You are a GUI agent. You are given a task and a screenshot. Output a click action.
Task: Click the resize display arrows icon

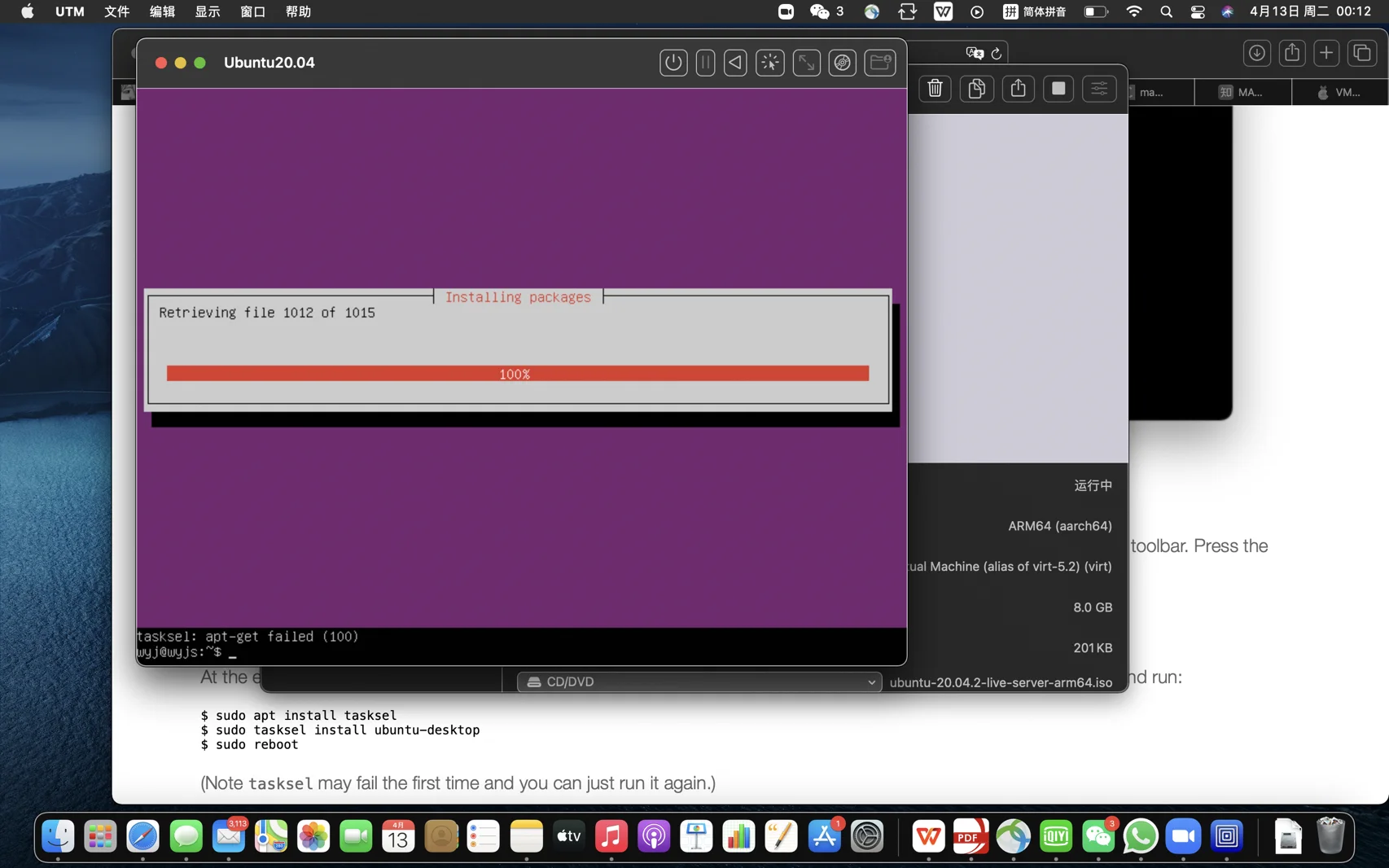(x=806, y=63)
